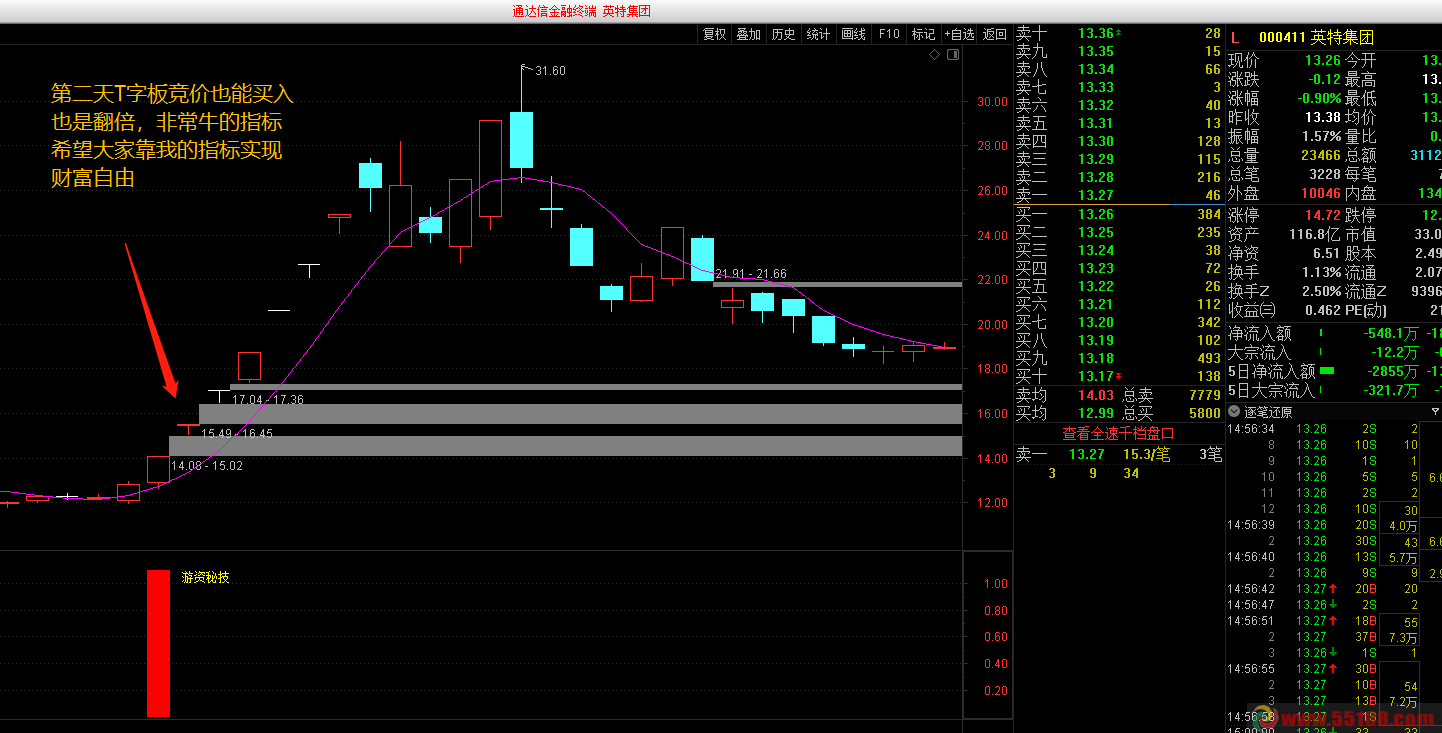The height and width of the screenshot is (733, 1442).
Task: Expand the 逐笔还原 round arrow icon
Action: coord(1234,412)
